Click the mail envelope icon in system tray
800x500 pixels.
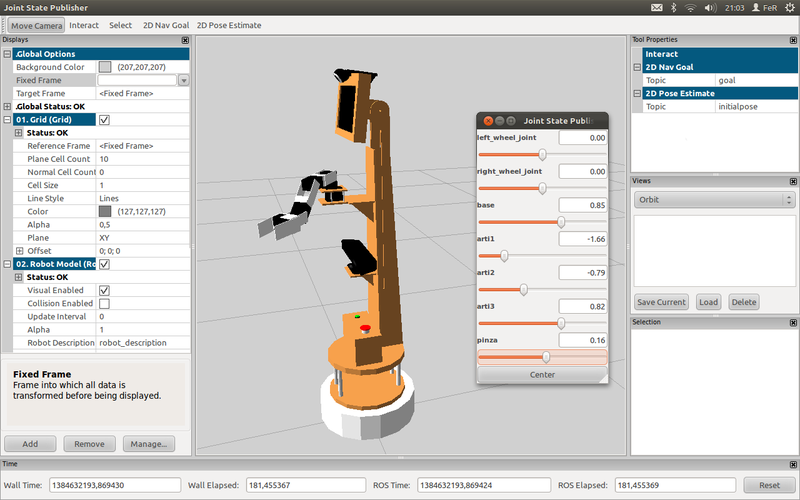657,7
